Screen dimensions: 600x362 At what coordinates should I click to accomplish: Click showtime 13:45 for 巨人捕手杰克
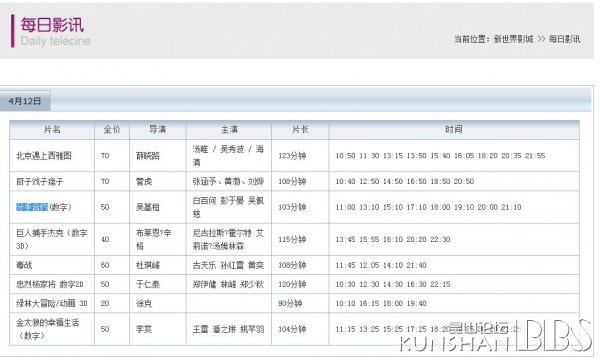point(346,239)
